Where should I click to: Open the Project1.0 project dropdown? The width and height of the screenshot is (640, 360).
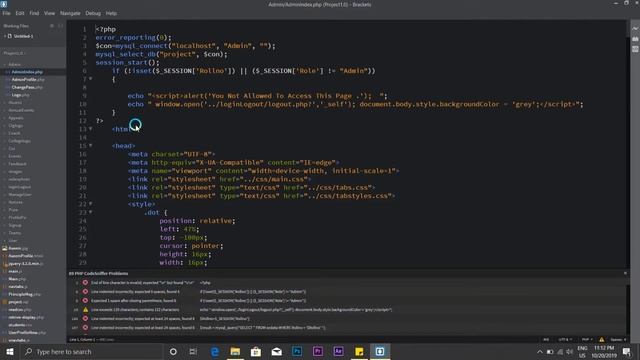tap(14, 53)
